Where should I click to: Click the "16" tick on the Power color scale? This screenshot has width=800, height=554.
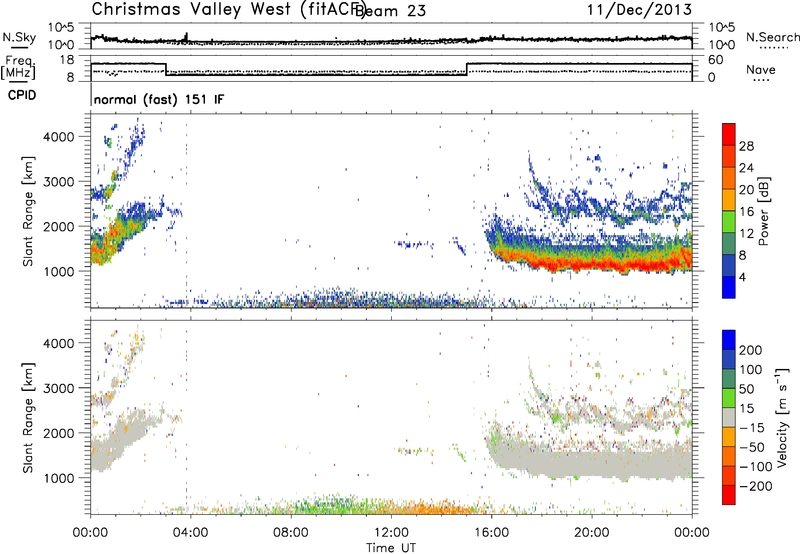click(746, 212)
